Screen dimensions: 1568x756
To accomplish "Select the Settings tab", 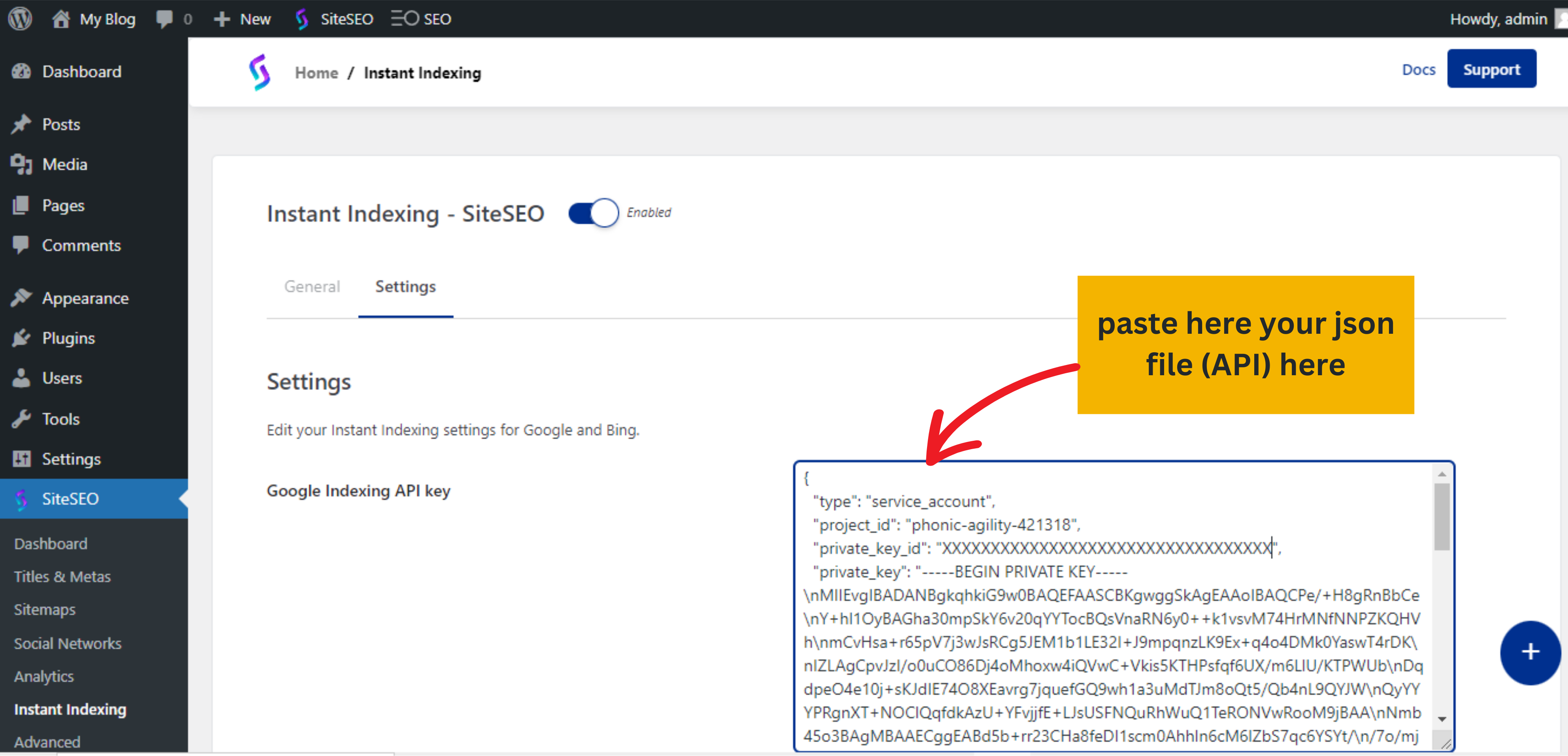I will [x=405, y=286].
